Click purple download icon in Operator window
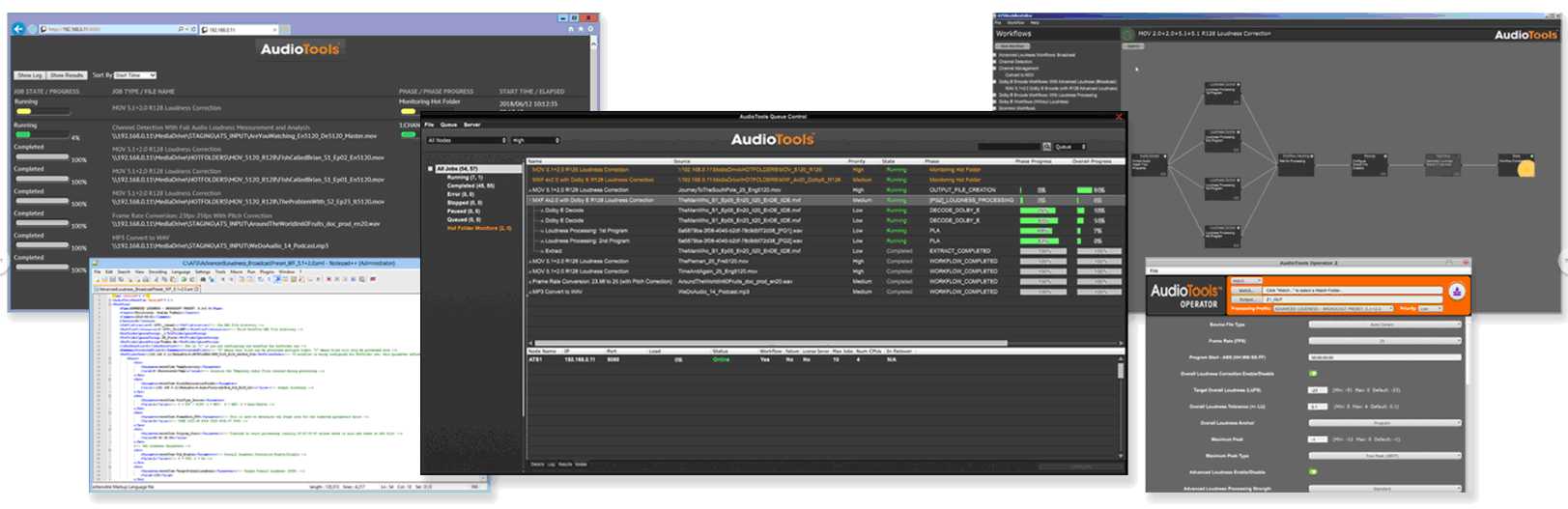Image resolution: width=1568 pixels, height=509 pixels. pyautogui.click(x=1456, y=292)
